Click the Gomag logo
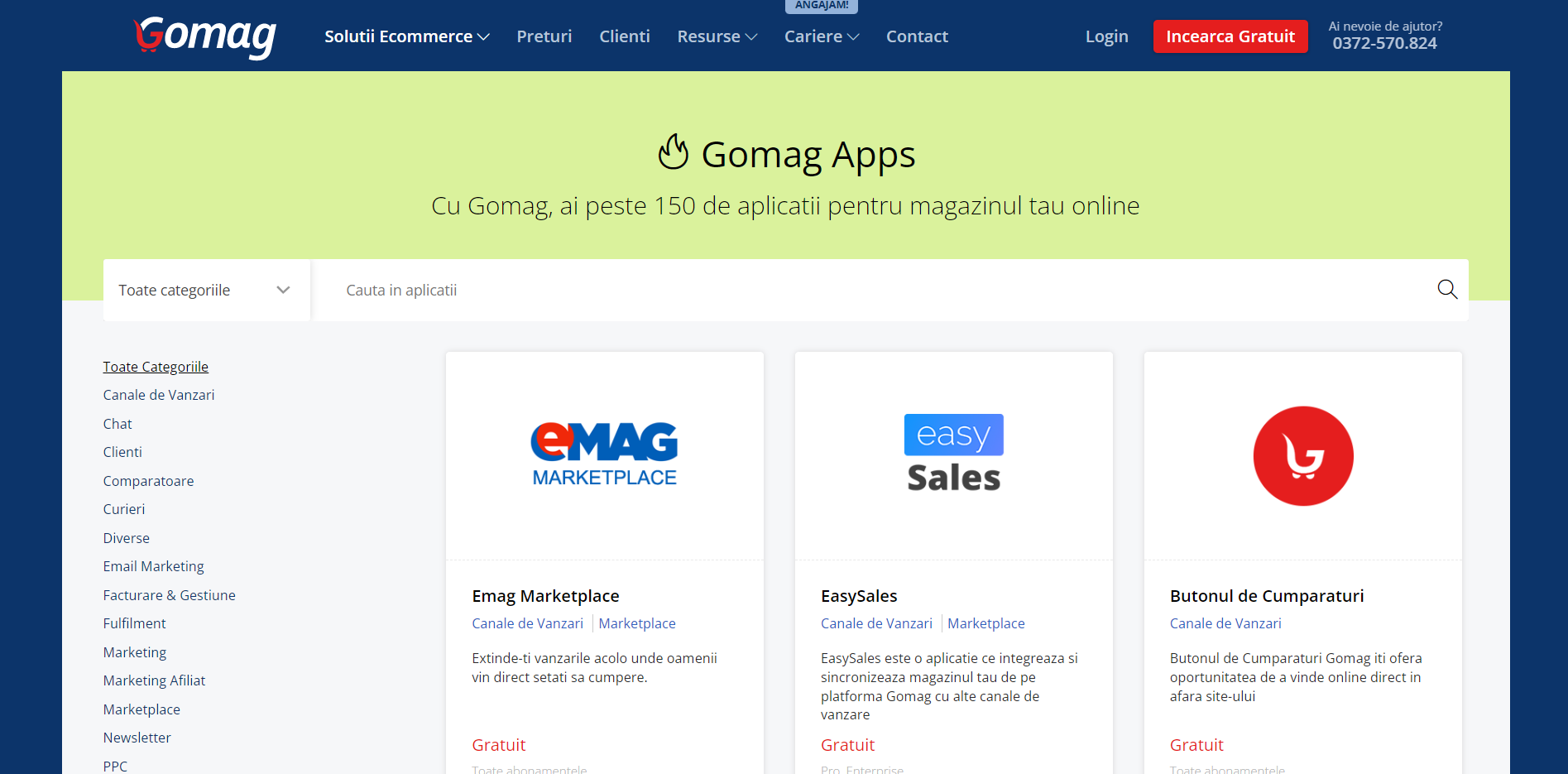Screen dimensions: 1568x774 pyautogui.click(x=205, y=37)
